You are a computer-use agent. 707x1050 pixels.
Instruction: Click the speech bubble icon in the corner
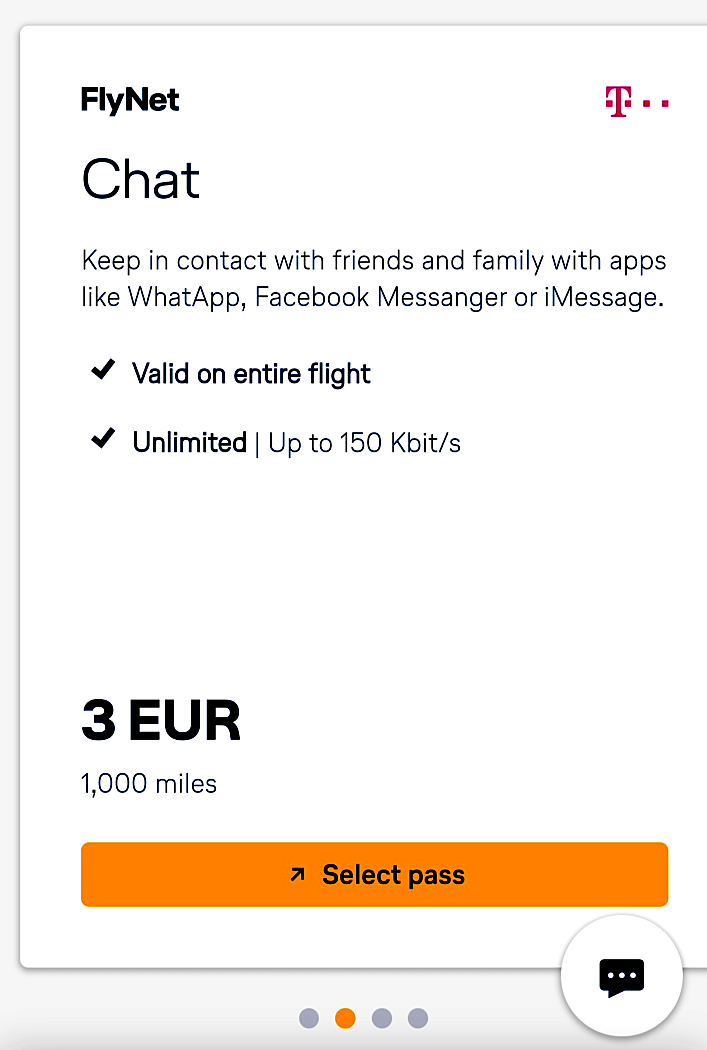[621, 976]
